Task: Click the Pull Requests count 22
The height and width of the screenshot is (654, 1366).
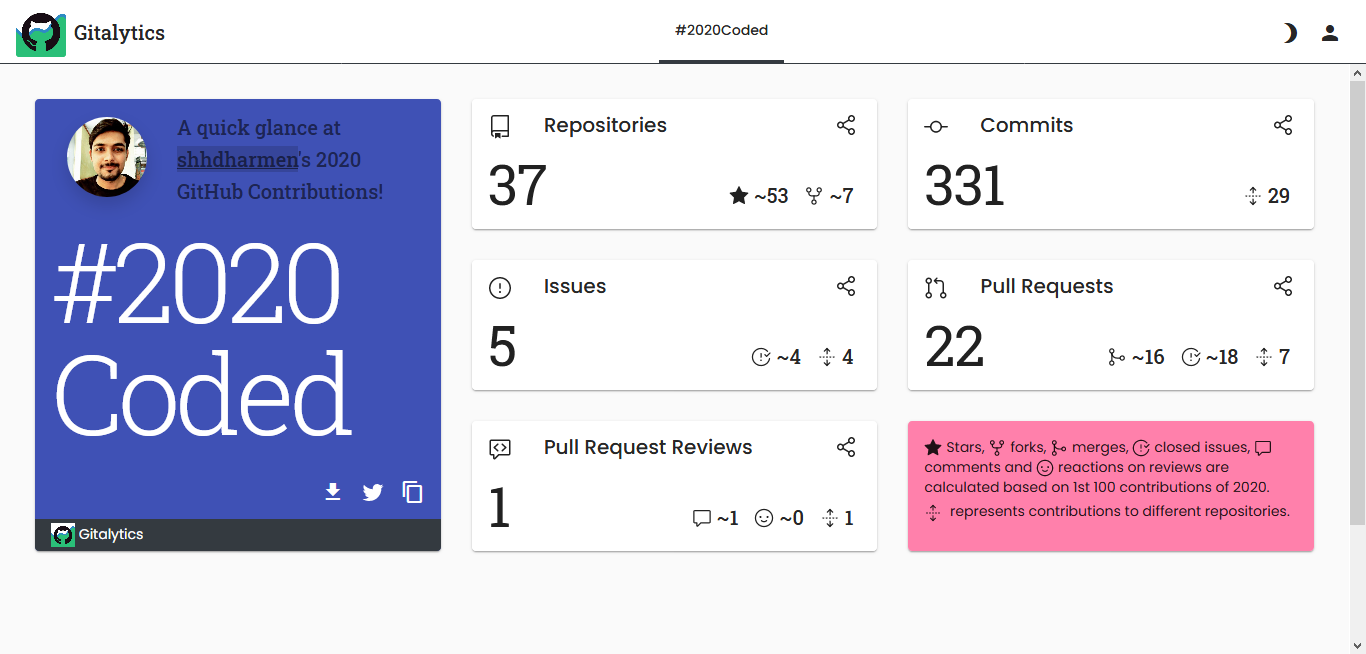Action: click(x=954, y=347)
